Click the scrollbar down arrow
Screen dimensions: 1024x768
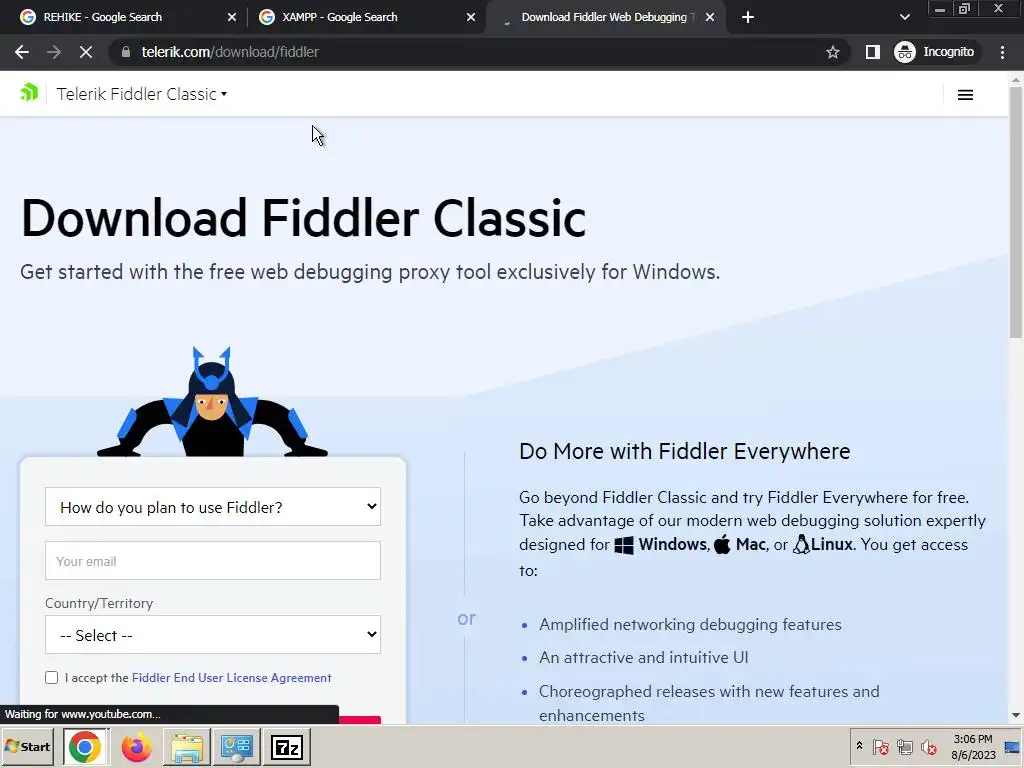tap(1016, 716)
